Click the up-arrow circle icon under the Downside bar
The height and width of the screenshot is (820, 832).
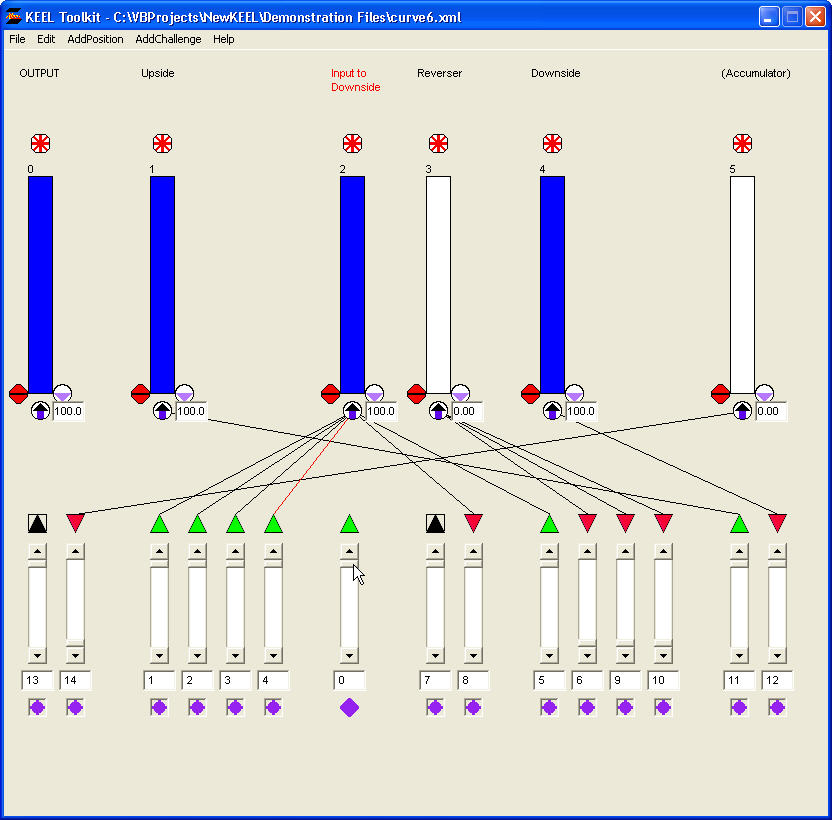tap(552, 410)
